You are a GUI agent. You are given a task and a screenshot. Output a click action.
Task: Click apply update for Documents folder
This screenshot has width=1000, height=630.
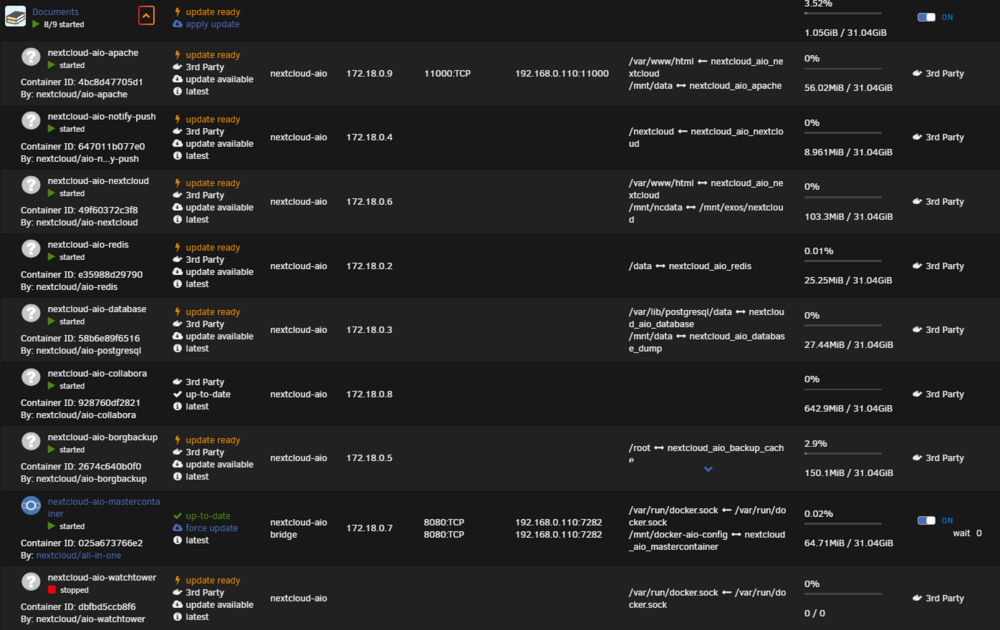pos(212,24)
